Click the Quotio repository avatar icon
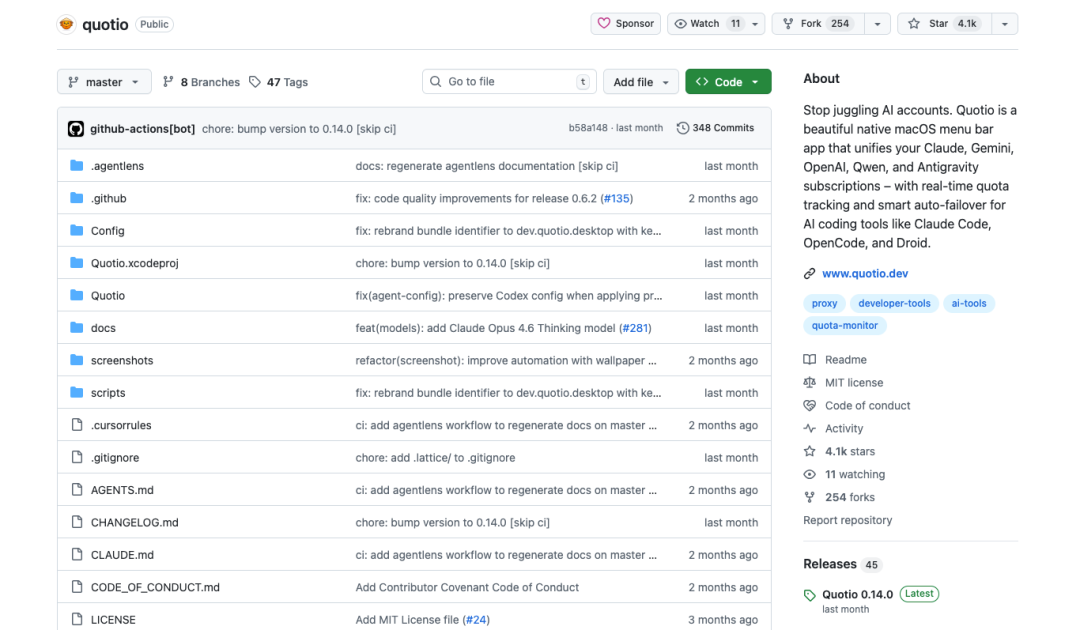The width and height of the screenshot is (1080, 630). tap(66, 24)
